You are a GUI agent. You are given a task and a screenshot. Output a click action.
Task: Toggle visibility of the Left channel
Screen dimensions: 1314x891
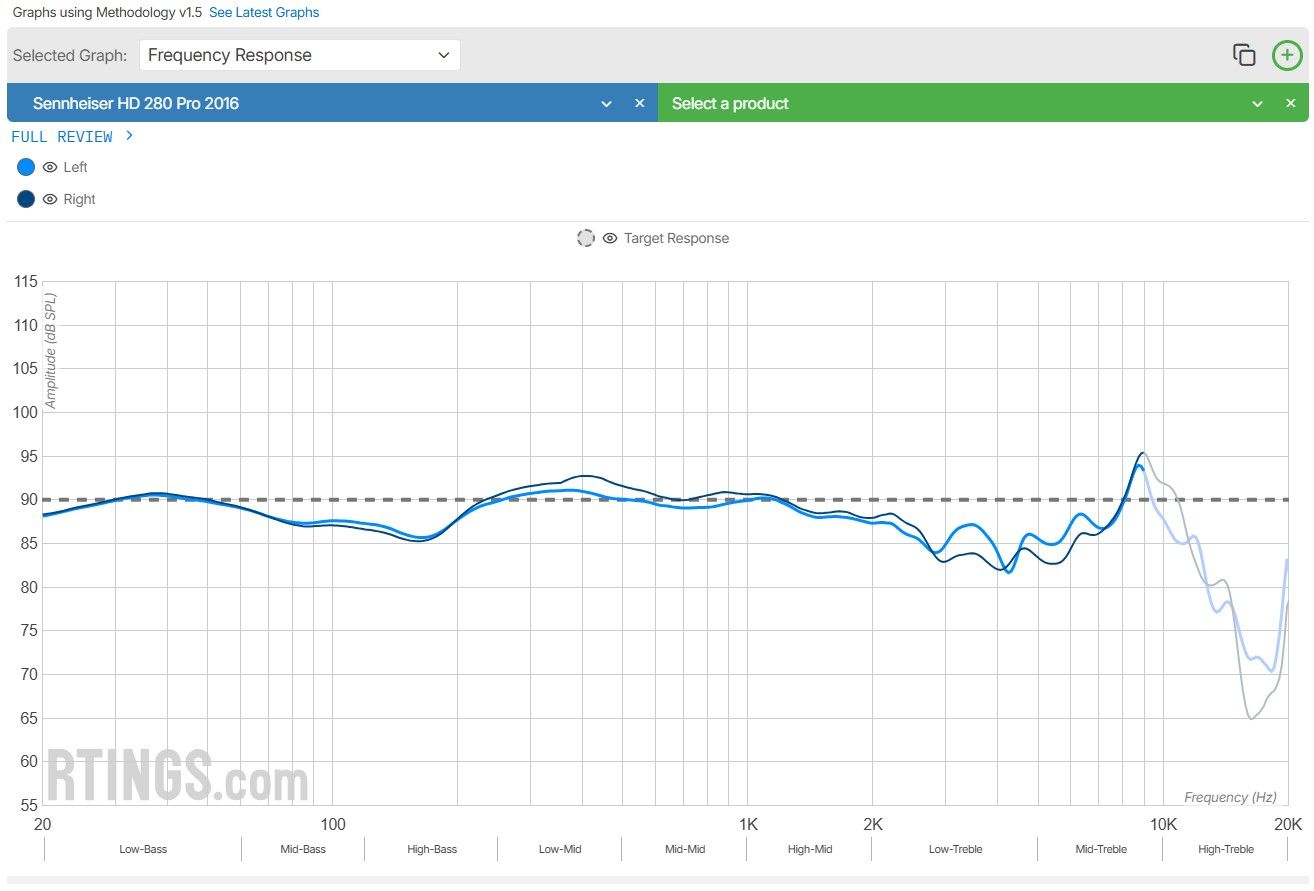[50, 167]
